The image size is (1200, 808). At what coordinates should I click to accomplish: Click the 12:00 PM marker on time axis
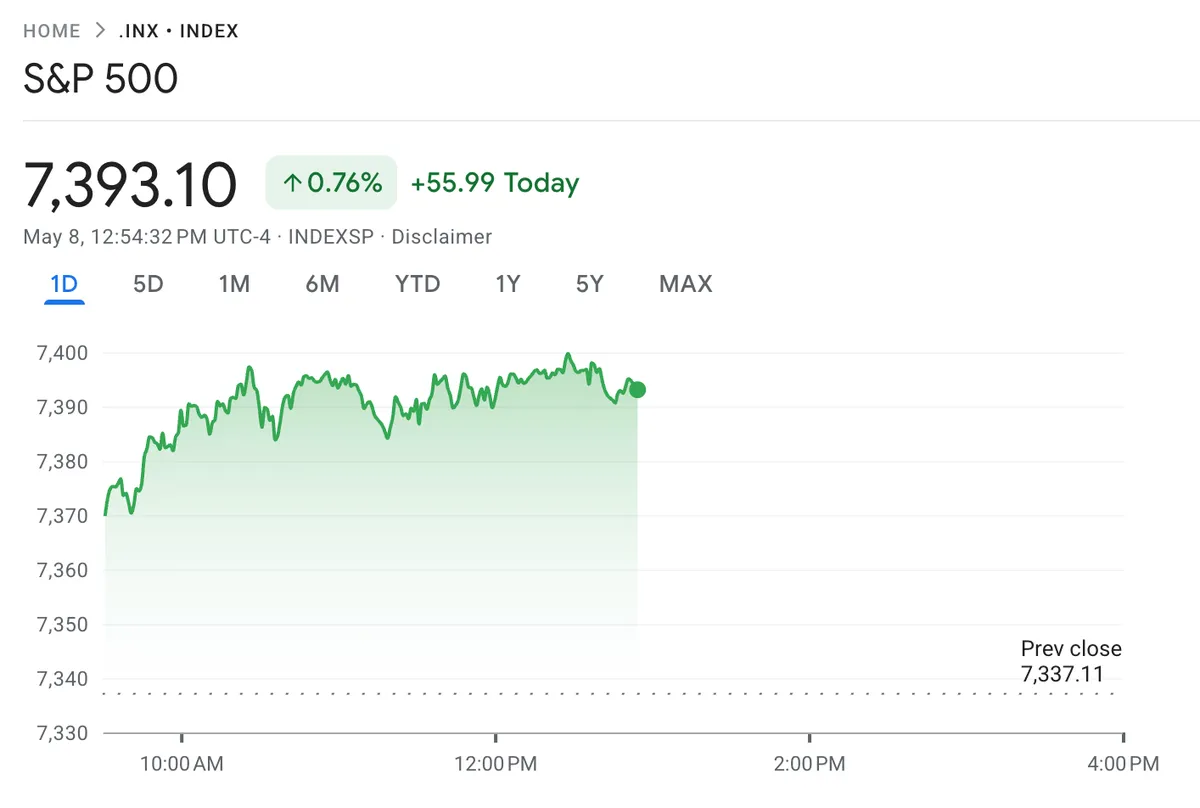496,764
